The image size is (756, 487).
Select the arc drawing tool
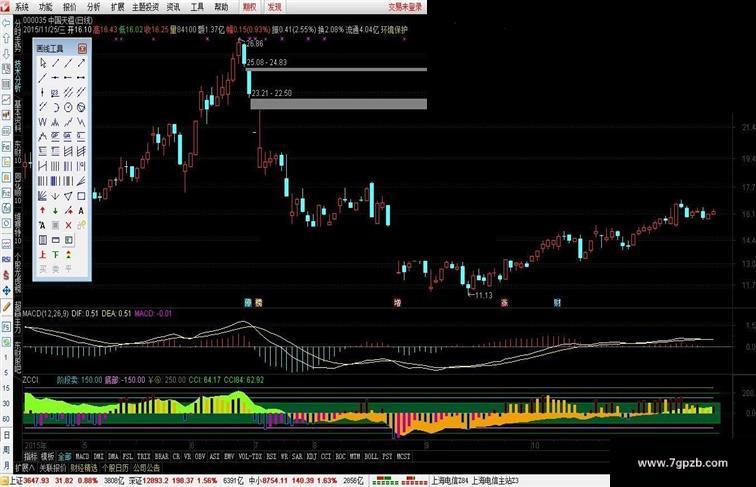(55, 107)
